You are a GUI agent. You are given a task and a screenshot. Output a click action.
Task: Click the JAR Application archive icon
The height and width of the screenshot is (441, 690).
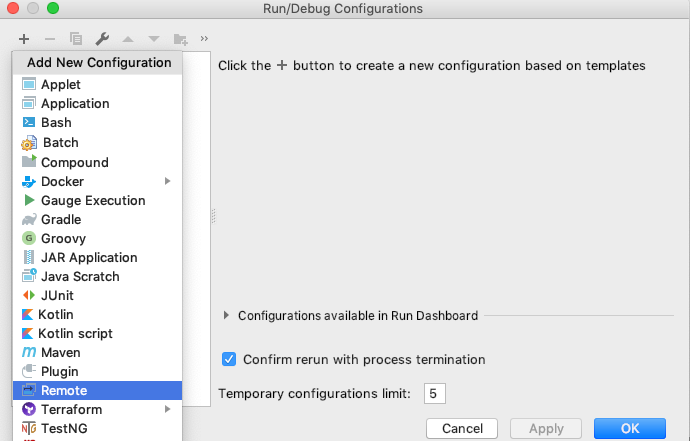click(x=29, y=257)
